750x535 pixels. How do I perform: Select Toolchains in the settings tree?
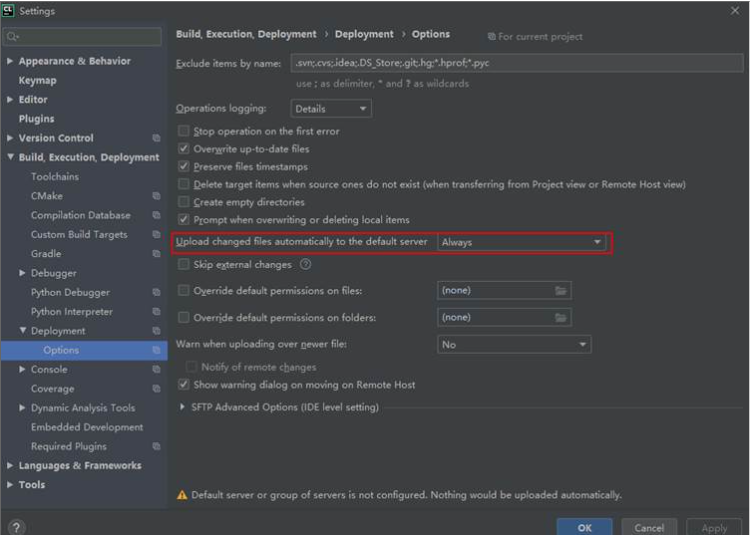pos(54,177)
